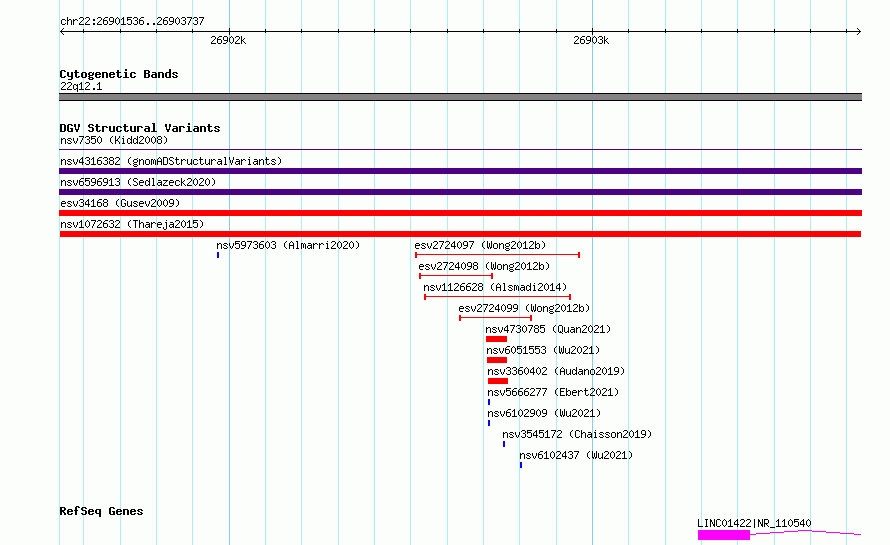Click the esv34168 red variant bar
This screenshot has height=545, width=890.
(x=460, y=213)
